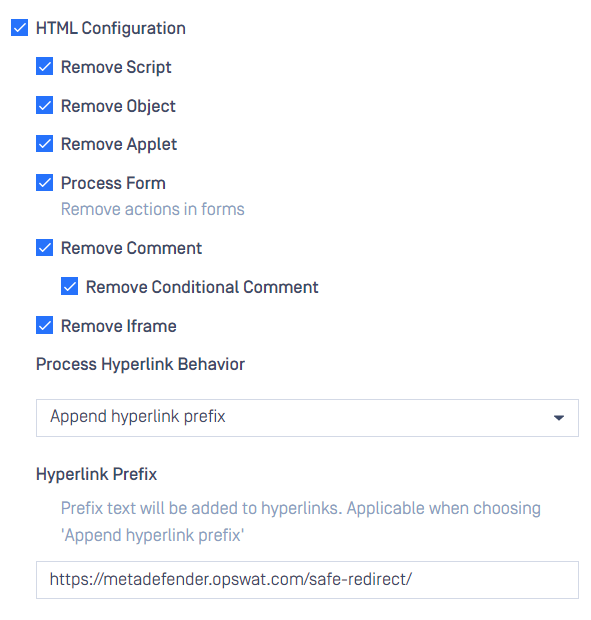
Task: Click the 'Remove actions in forms' hint text
Action: coord(153,209)
